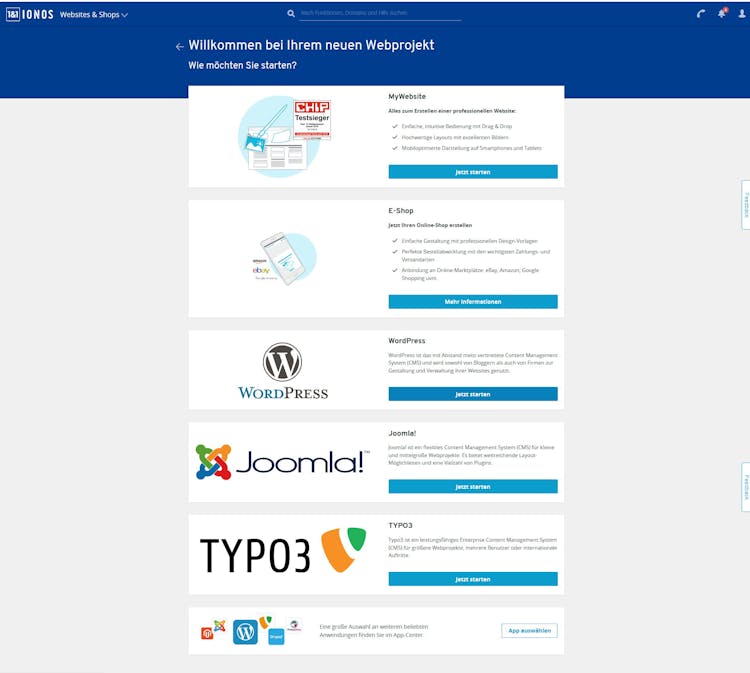Start Joomla! with Jetzt starten button
Viewport: 750px width, 673px height.
(473, 486)
